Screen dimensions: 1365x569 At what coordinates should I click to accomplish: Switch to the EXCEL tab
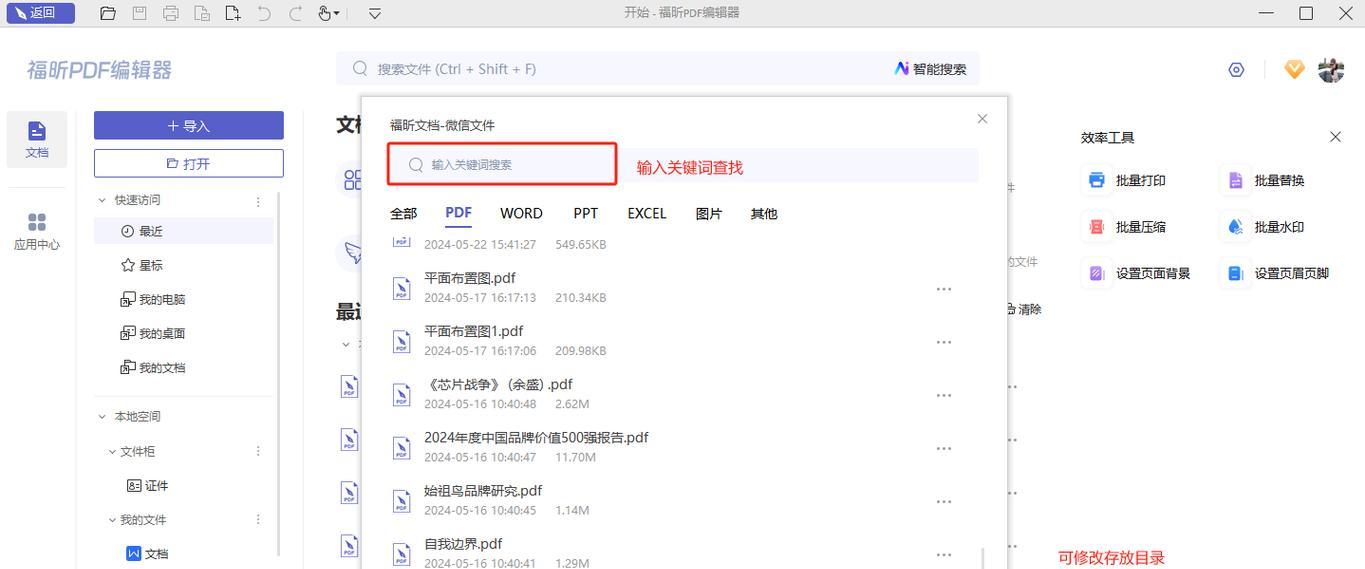point(646,213)
